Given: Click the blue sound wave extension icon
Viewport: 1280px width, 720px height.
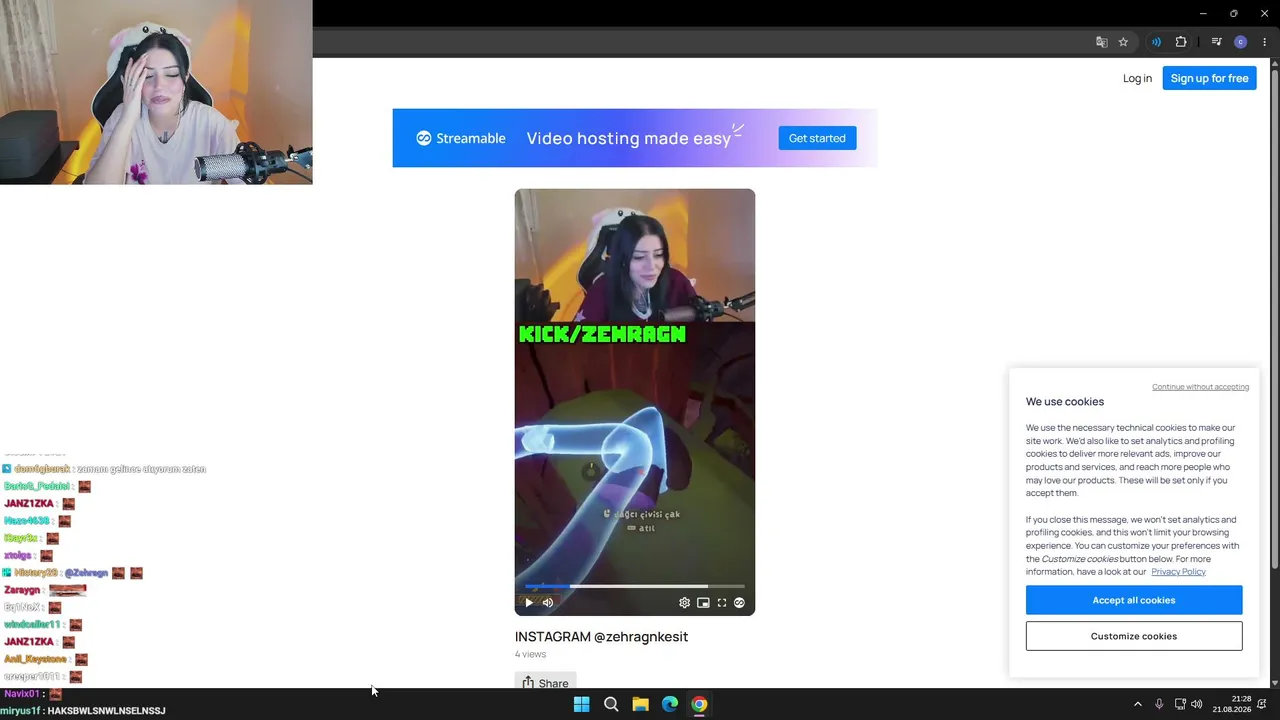Looking at the screenshot, I should [x=1156, y=42].
